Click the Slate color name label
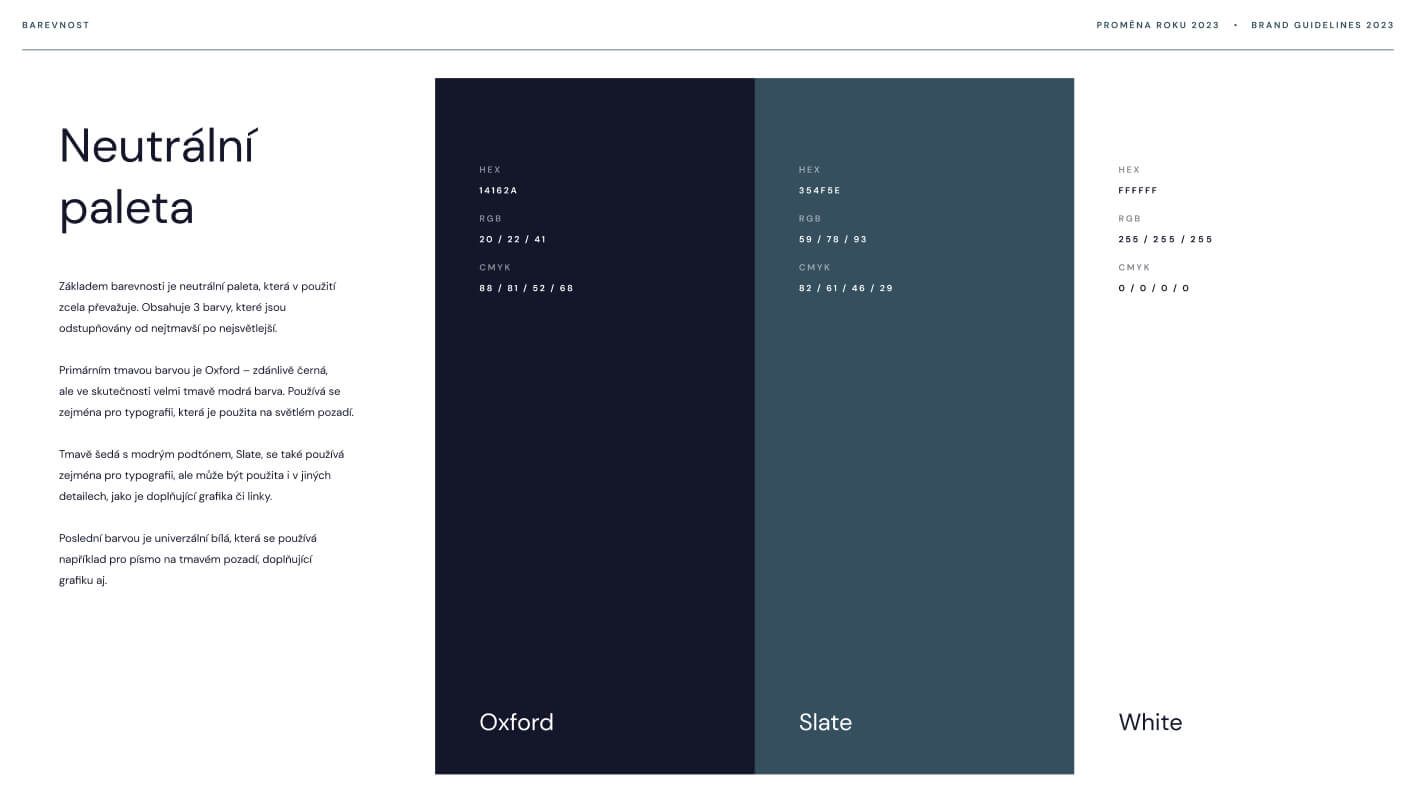This screenshot has height=797, width=1416. pos(825,722)
